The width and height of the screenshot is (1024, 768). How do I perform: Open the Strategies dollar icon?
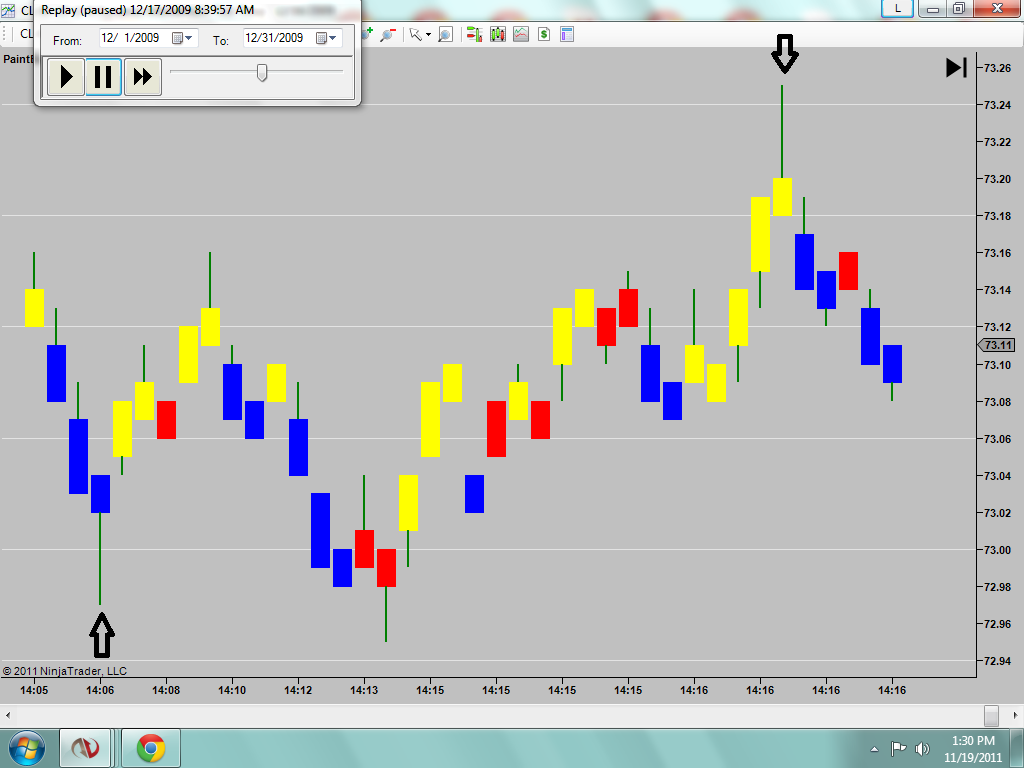click(543, 35)
